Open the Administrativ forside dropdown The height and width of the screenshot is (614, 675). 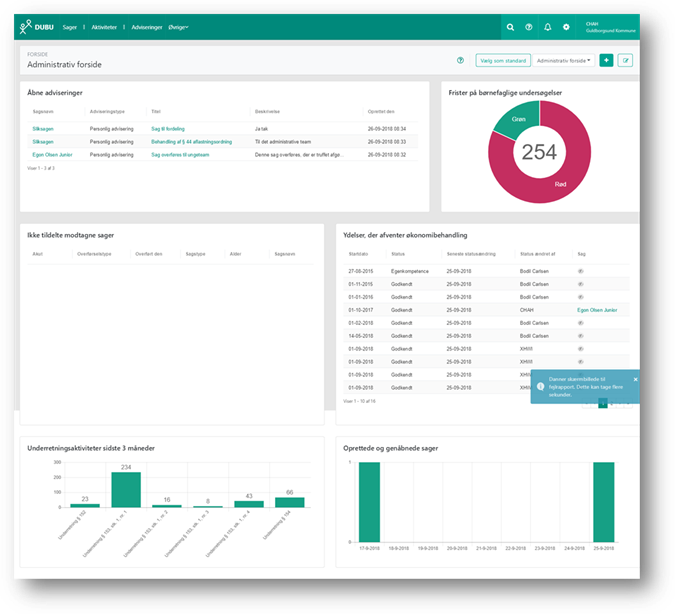pyautogui.click(x=564, y=61)
